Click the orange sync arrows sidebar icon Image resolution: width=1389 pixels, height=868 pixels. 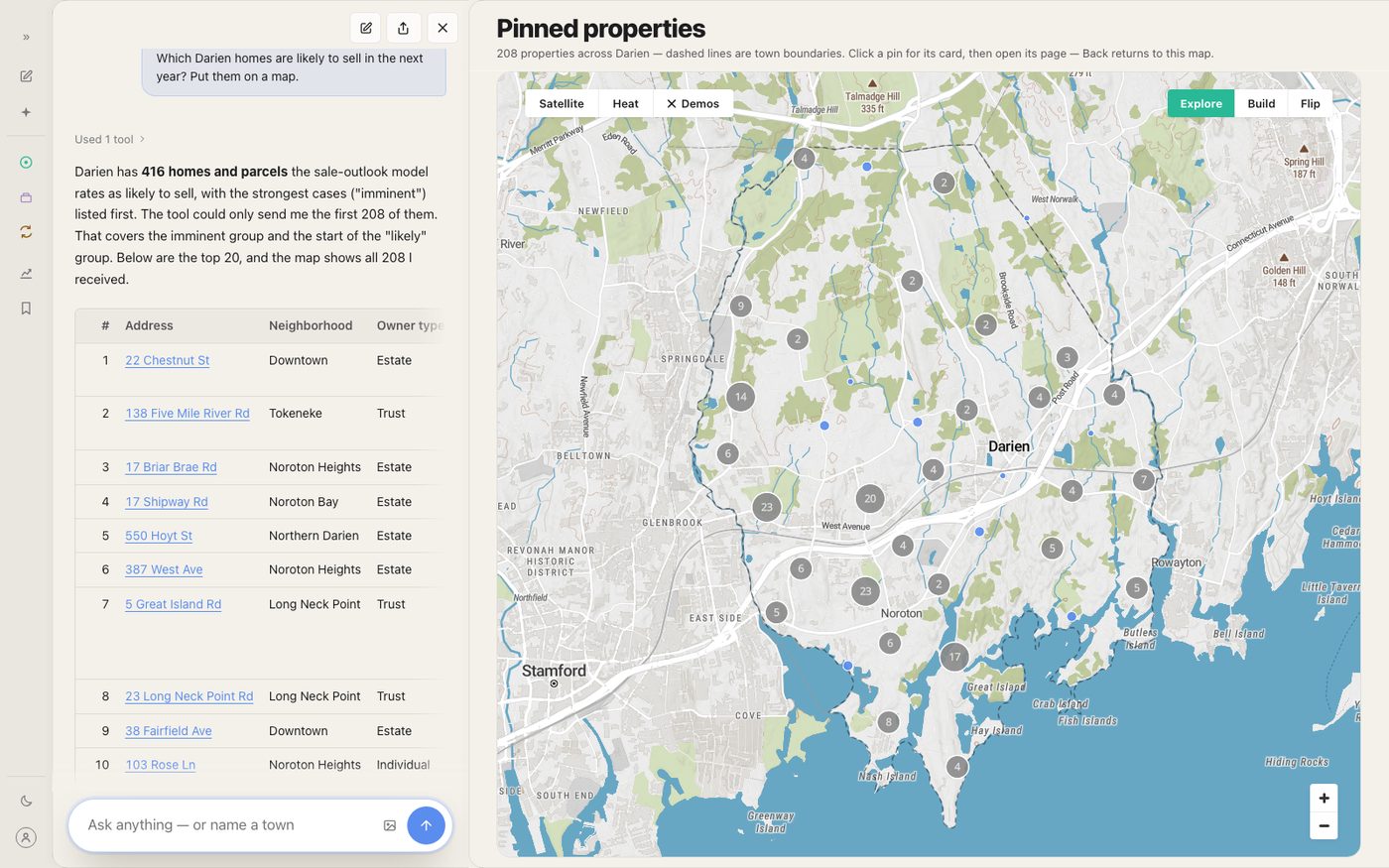(x=26, y=231)
